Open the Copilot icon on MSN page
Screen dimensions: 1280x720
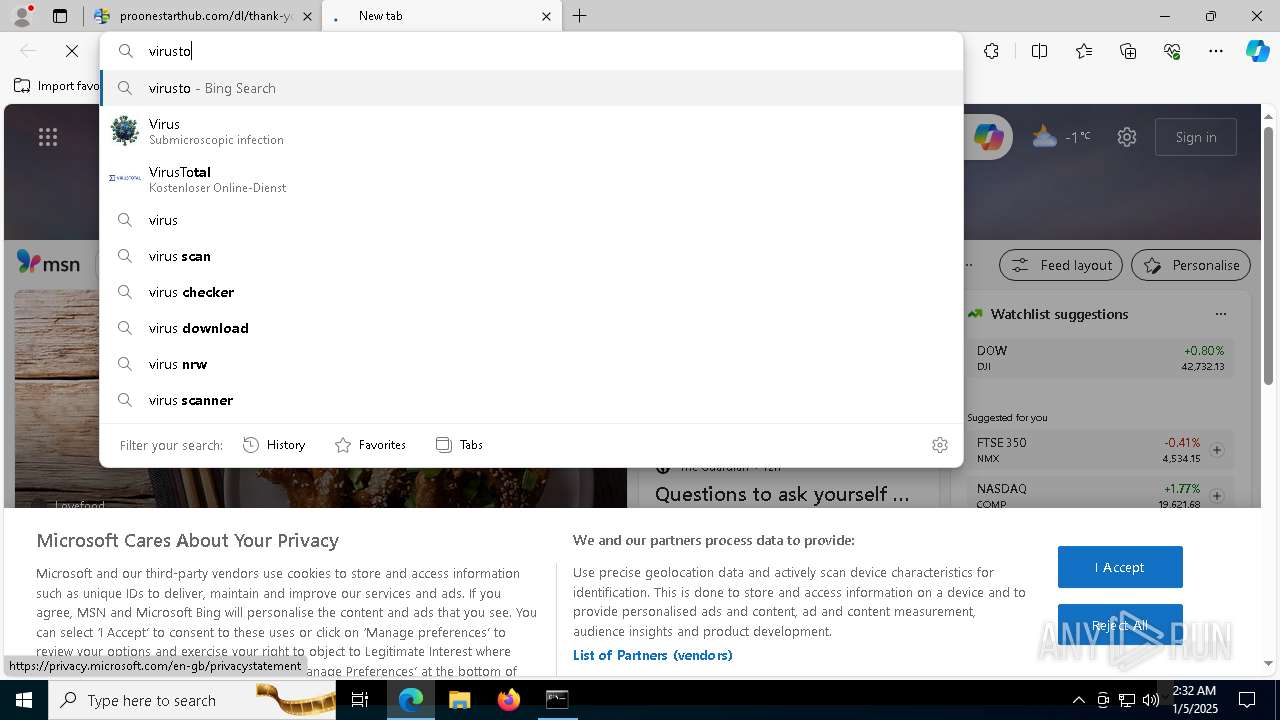pyautogui.click(x=989, y=137)
